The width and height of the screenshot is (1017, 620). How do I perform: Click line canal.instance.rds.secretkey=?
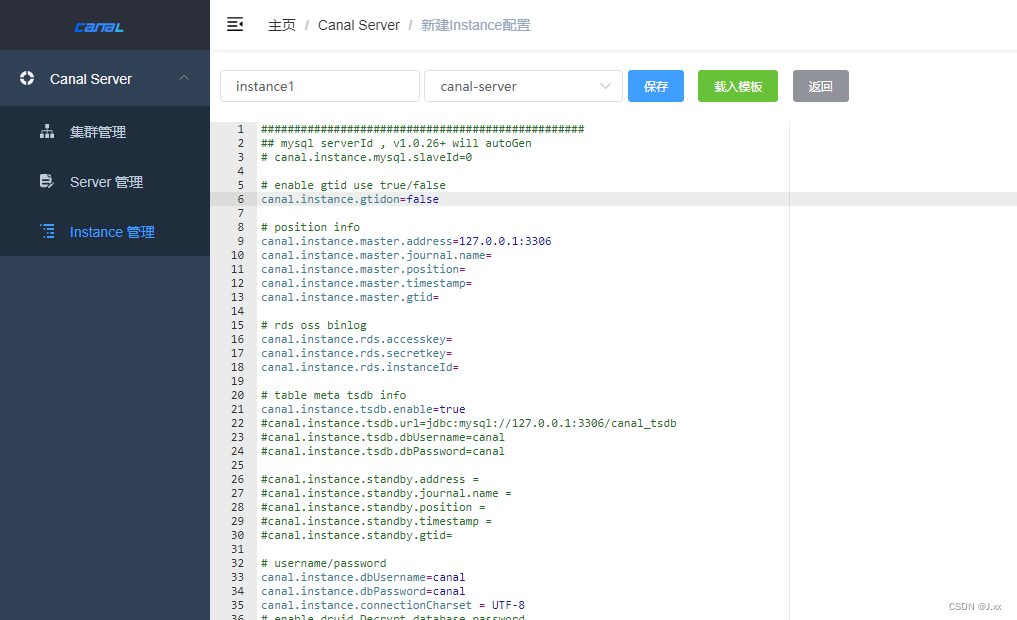(357, 353)
